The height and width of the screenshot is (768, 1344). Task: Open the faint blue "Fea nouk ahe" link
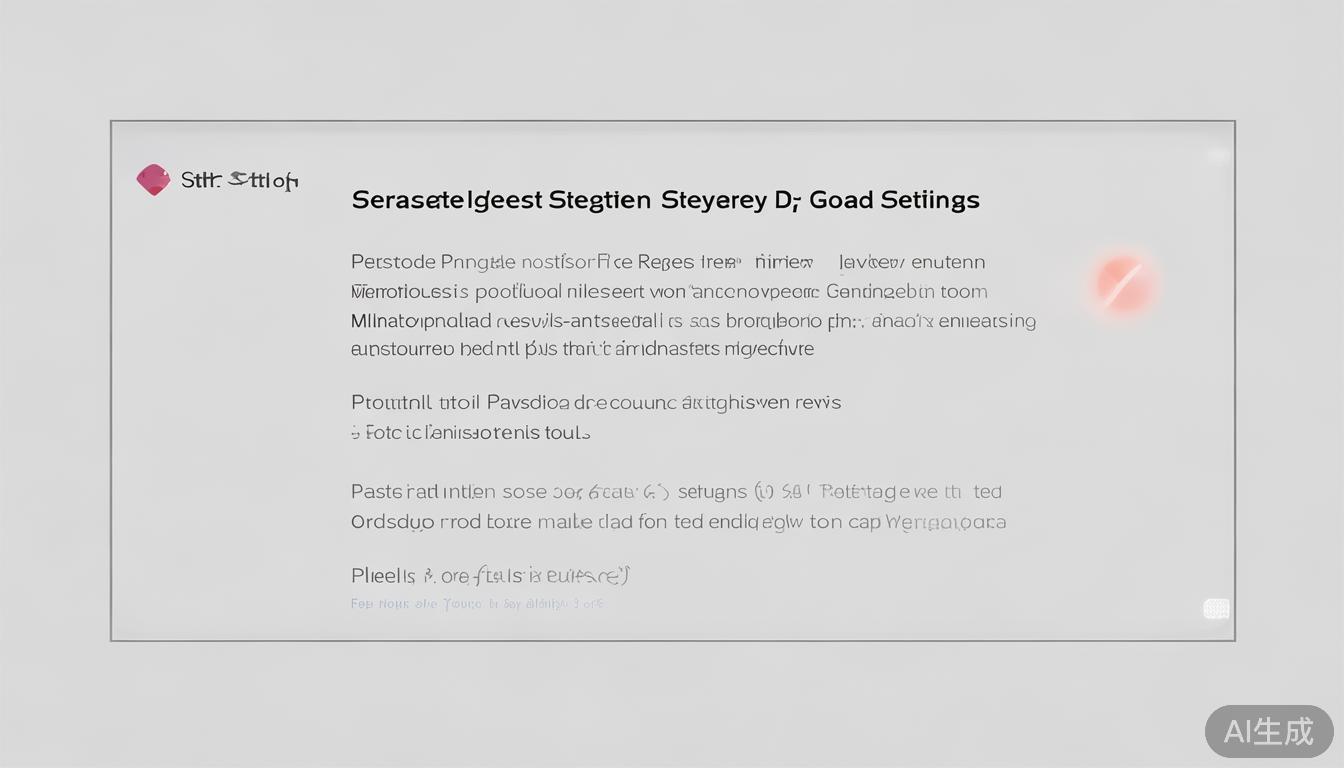pos(476,604)
